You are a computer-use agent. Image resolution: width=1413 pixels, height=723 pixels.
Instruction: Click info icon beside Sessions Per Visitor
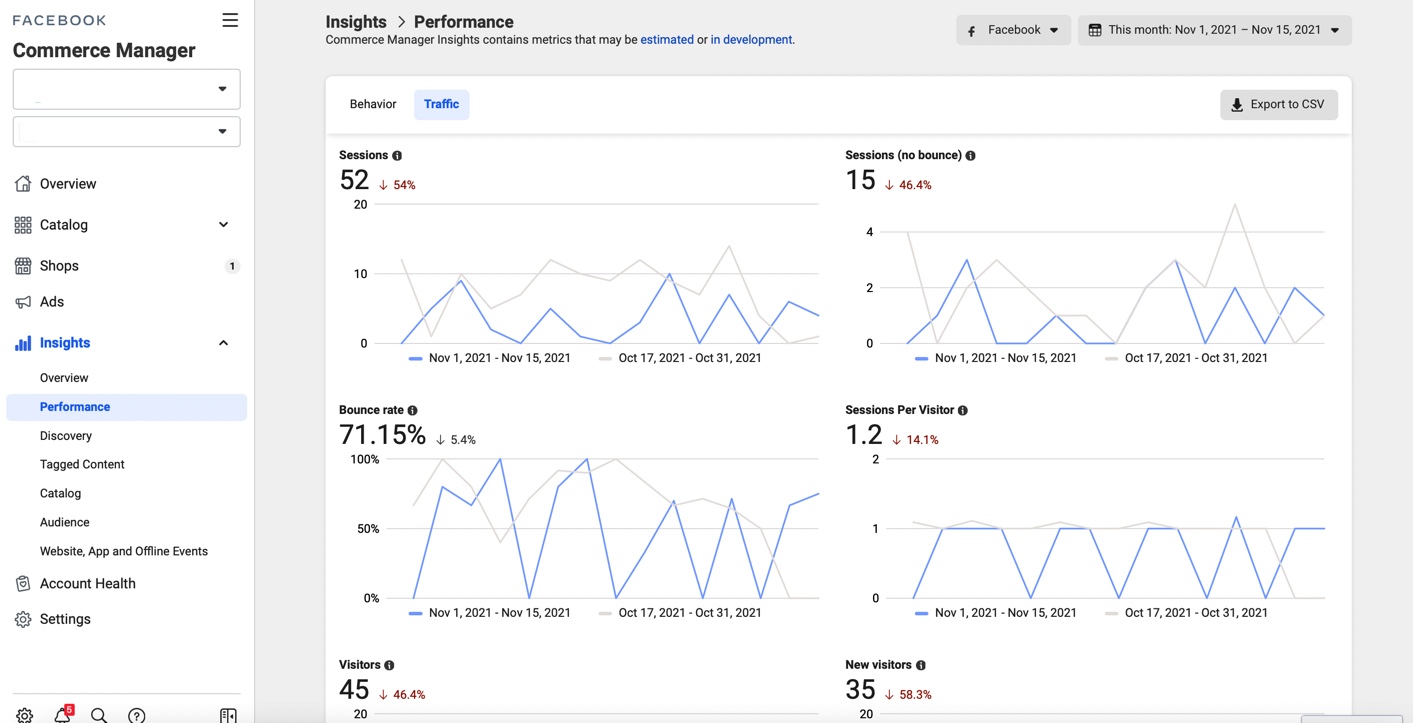(x=963, y=411)
